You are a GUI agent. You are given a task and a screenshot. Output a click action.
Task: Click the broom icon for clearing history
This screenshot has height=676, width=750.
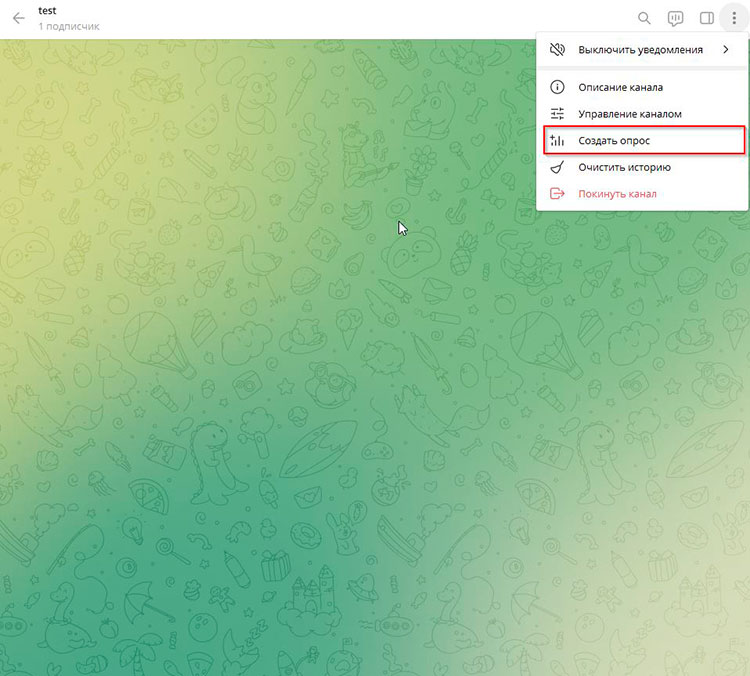click(558, 167)
